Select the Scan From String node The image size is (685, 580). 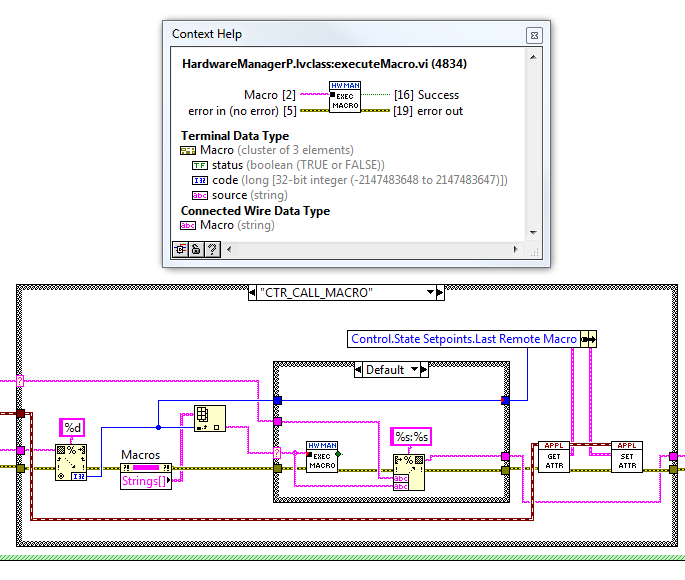click(71, 463)
